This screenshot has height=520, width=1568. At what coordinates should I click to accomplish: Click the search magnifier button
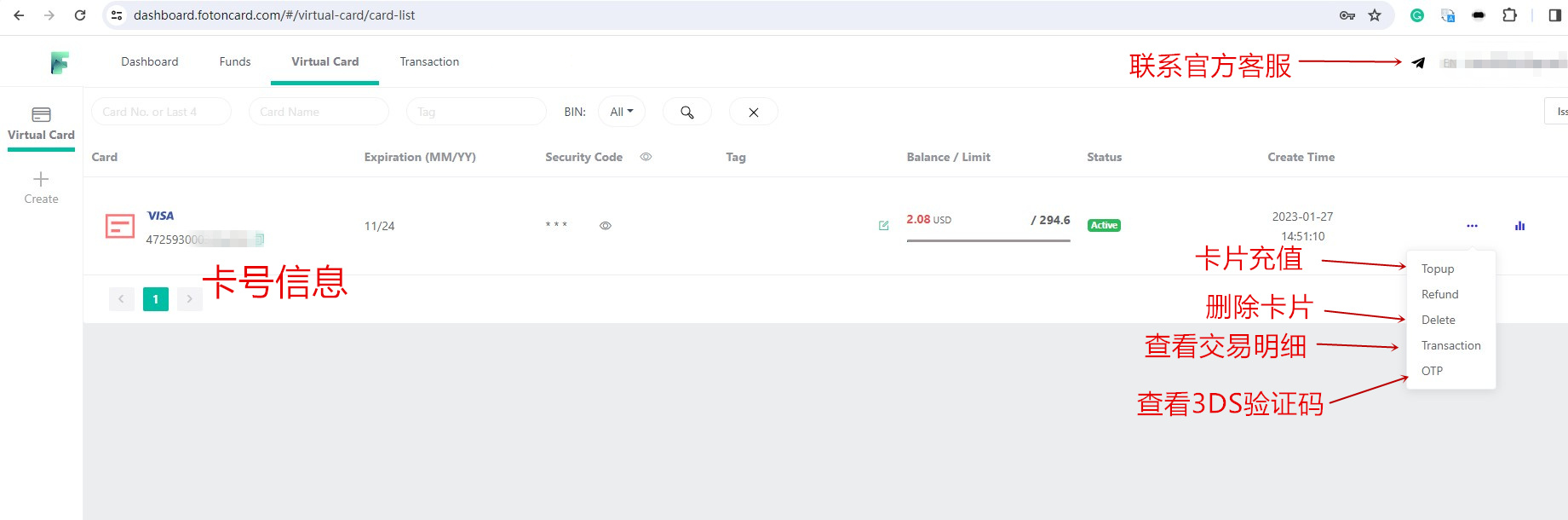(686, 112)
